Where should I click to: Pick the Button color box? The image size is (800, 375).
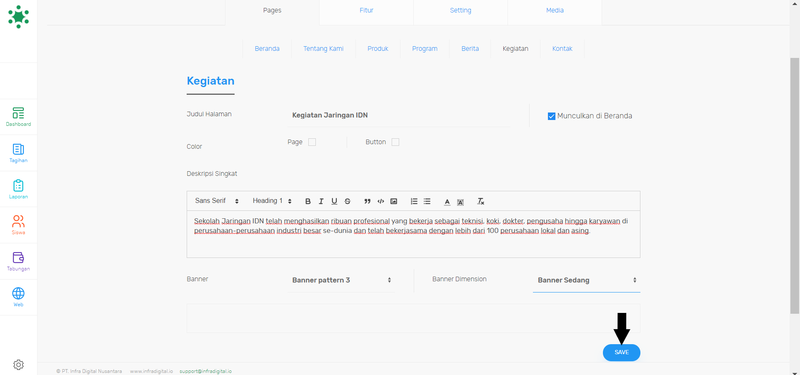tap(395, 142)
